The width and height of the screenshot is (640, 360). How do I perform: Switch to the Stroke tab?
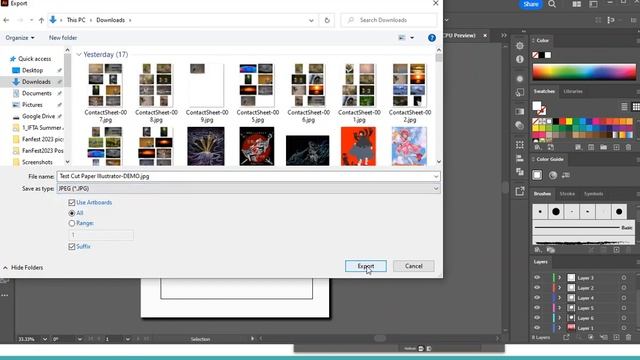pos(567,194)
